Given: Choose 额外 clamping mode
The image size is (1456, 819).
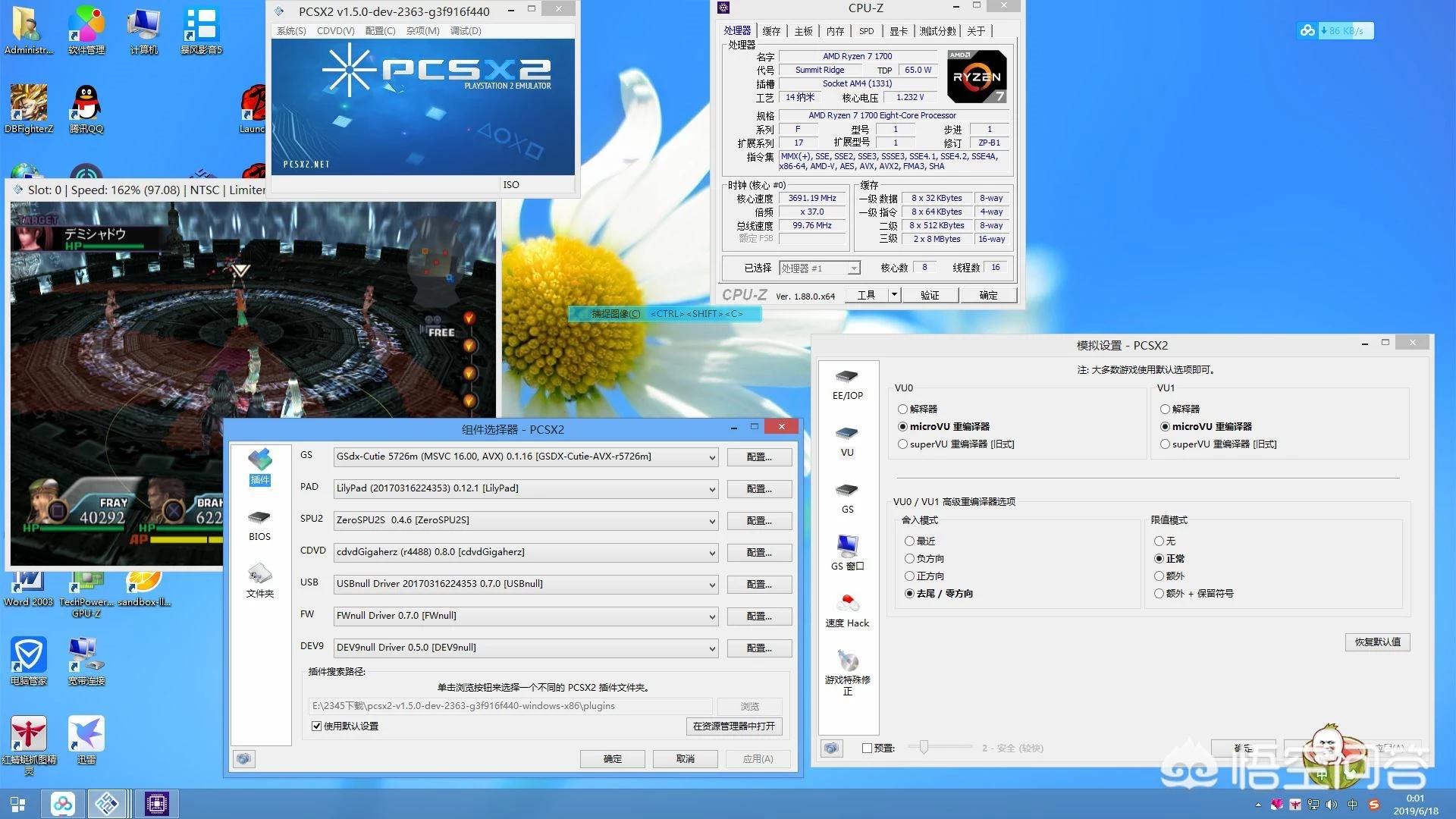Looking at the screenshot, I should [x=1169, y=576].
